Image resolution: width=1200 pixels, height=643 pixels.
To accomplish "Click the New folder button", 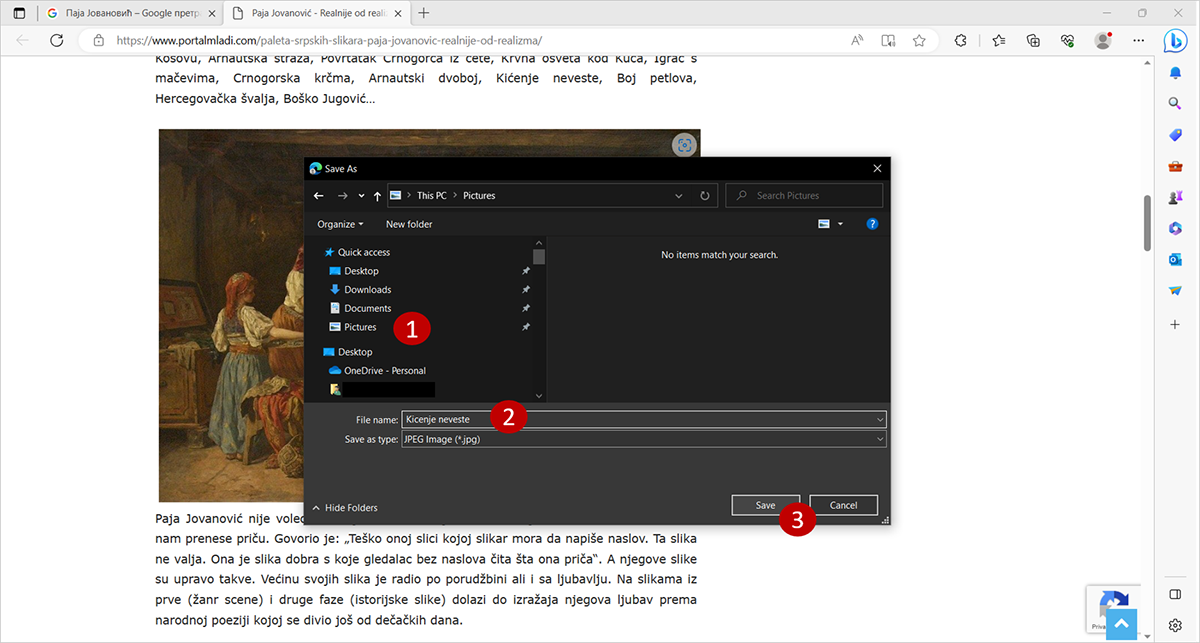I will [409, 224].
